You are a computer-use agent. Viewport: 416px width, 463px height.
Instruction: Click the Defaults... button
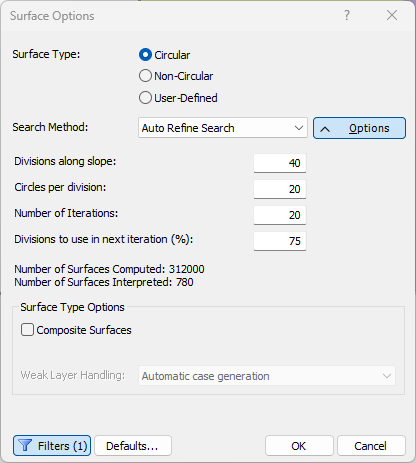(x=133, y=446)
